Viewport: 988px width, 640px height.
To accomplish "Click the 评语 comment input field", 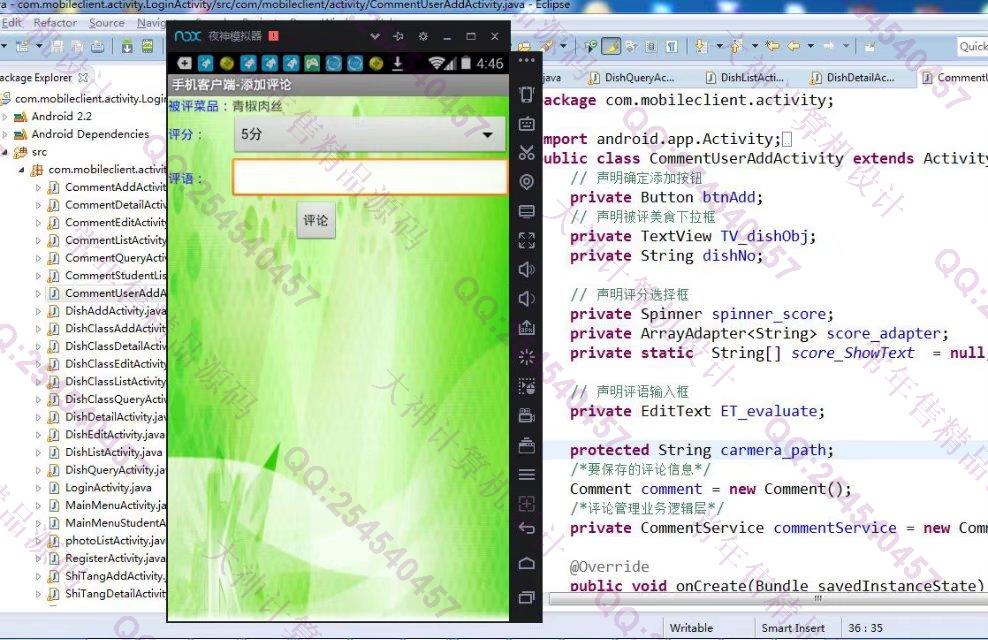I will click(x=370, y=177).
